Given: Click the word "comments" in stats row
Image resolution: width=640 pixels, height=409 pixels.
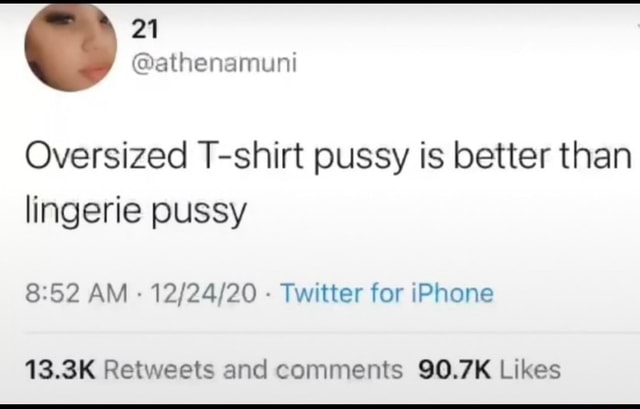Looking at the screenshot, I should pos(339,371).
